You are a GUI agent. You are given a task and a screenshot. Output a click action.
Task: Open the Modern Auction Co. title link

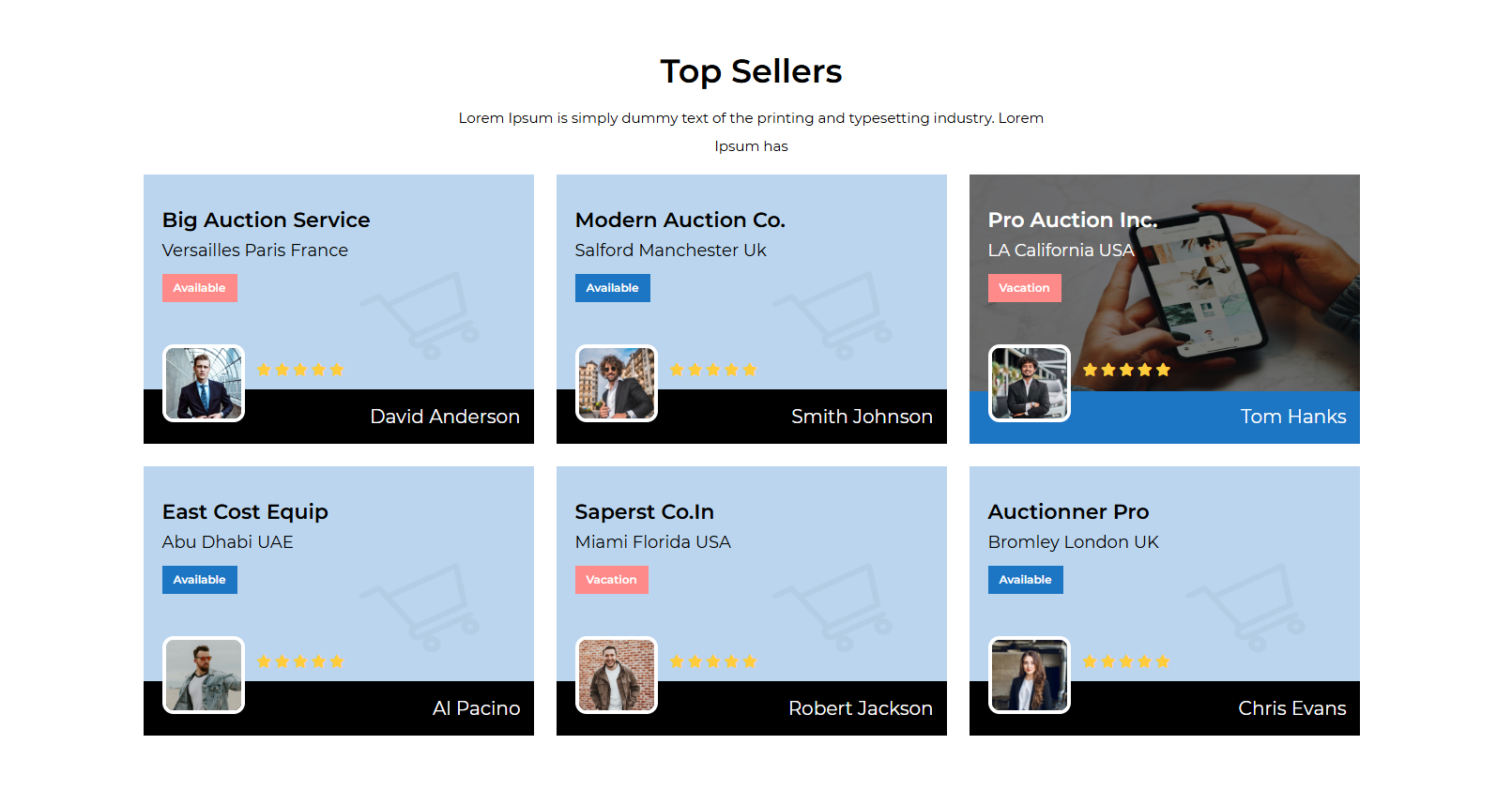680,220
